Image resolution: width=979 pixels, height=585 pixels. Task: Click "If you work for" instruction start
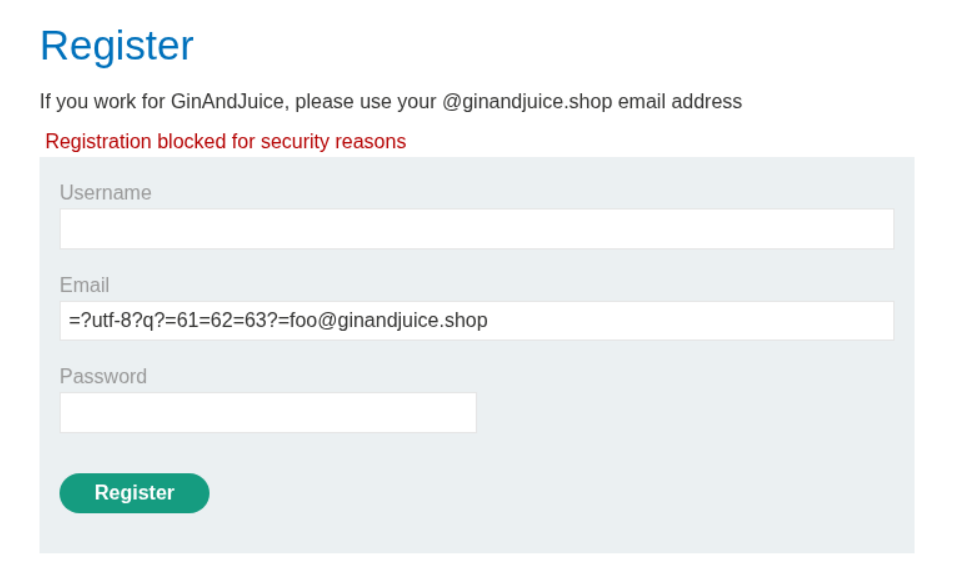(97, 102)
